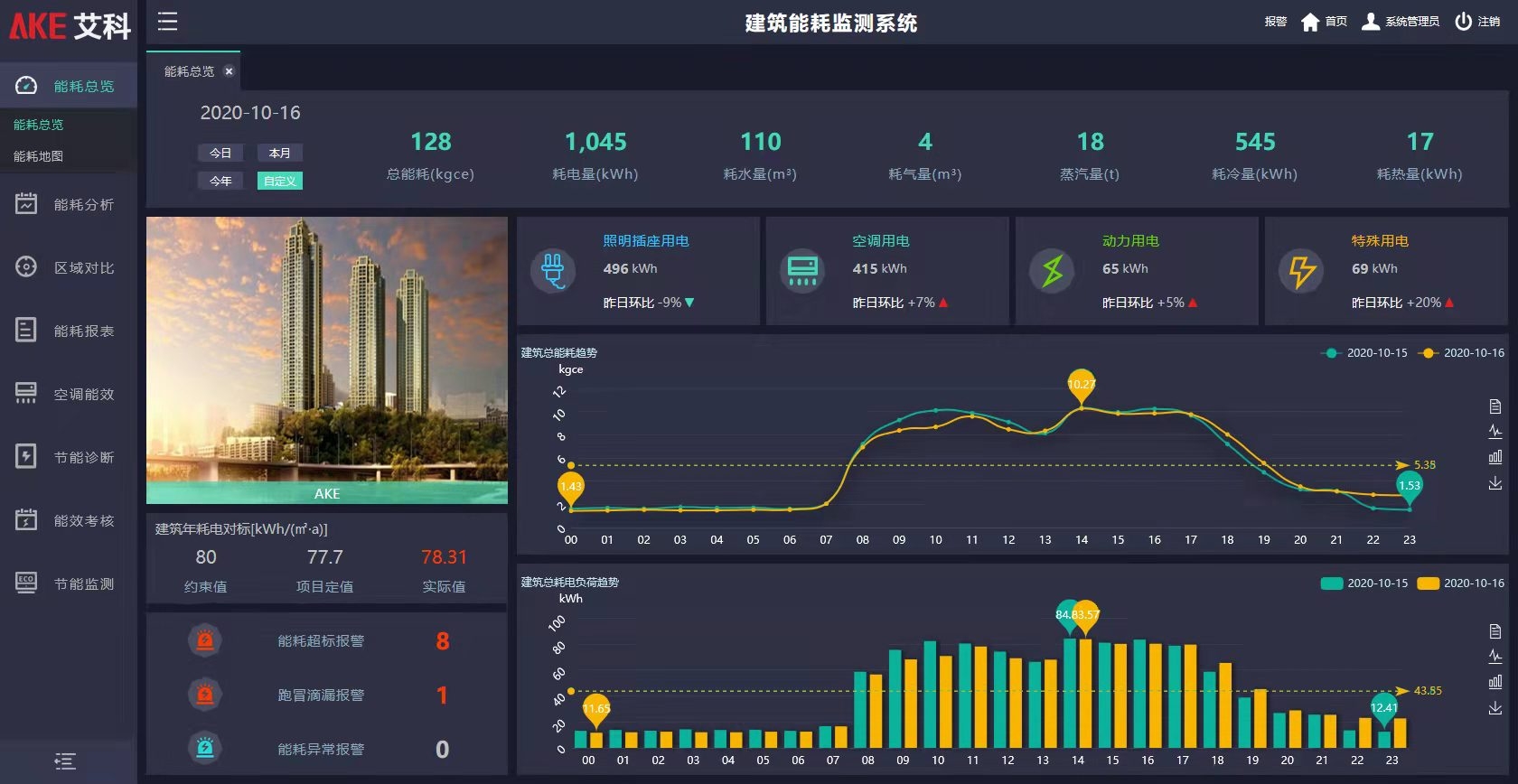The width and height of the screenshot is (1518, 784).
Task: Click the 10.27 peak marker on trend chart
Action: coord(1081,384)
